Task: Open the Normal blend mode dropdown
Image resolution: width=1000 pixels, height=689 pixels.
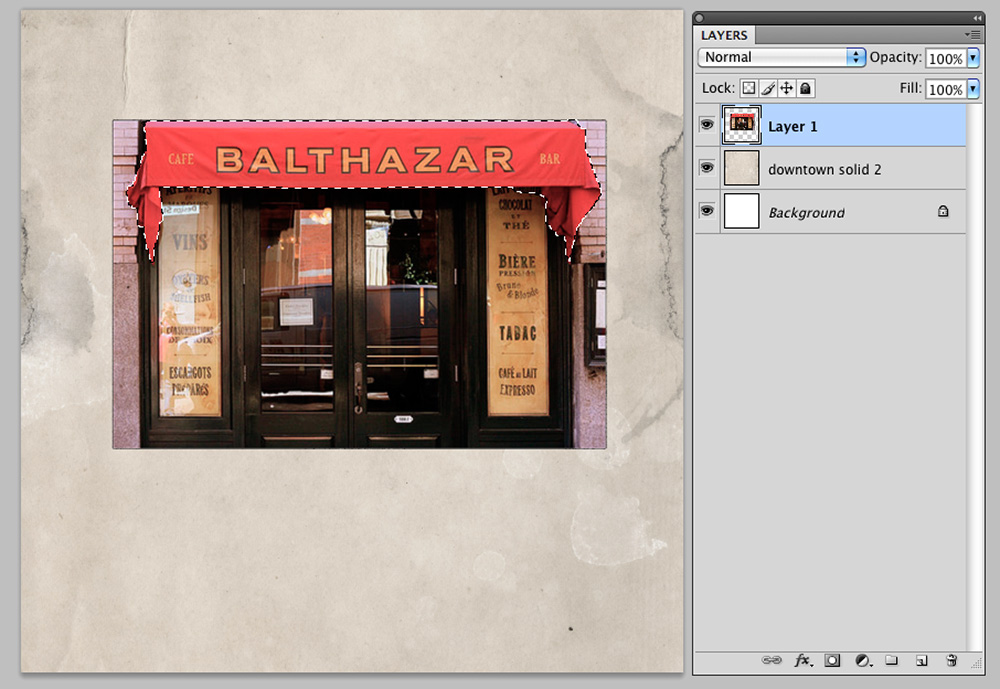Action: [x=781, y=57]
